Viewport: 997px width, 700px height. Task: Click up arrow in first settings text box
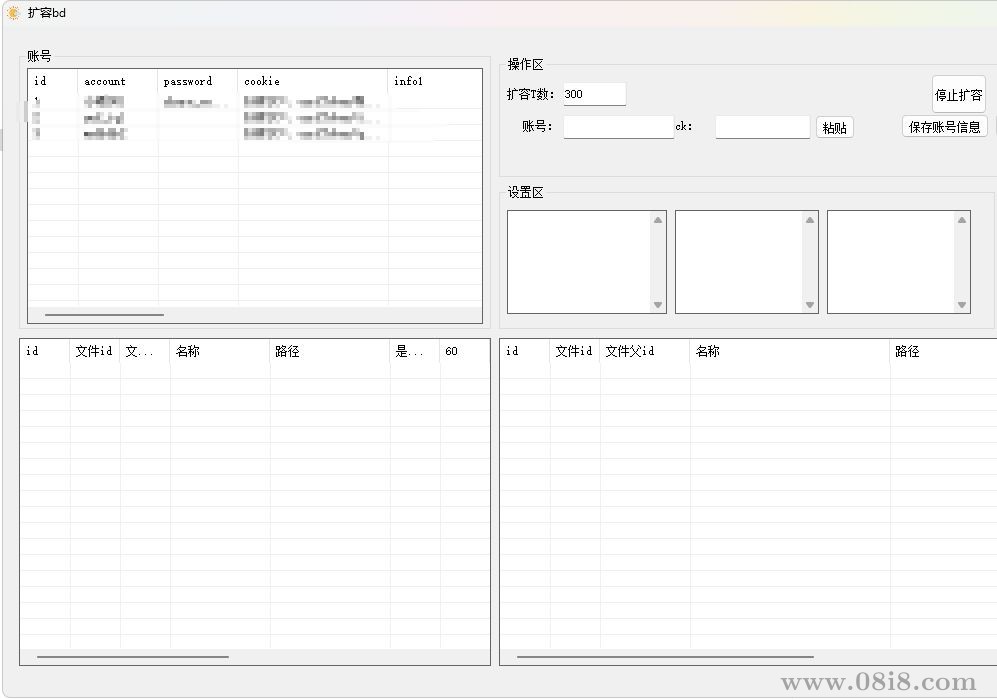(658, 220)
